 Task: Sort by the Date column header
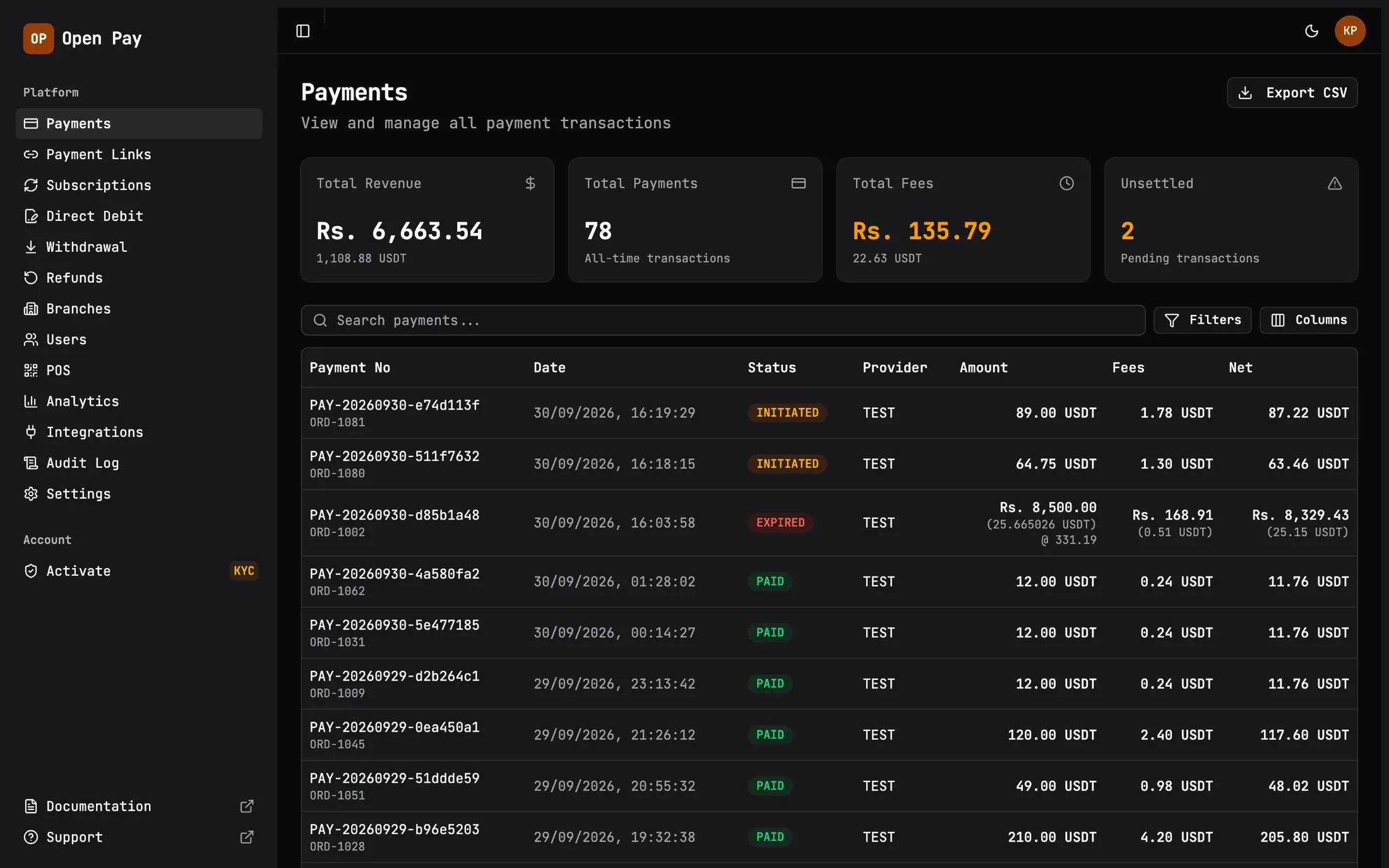(x=549, y=368)
